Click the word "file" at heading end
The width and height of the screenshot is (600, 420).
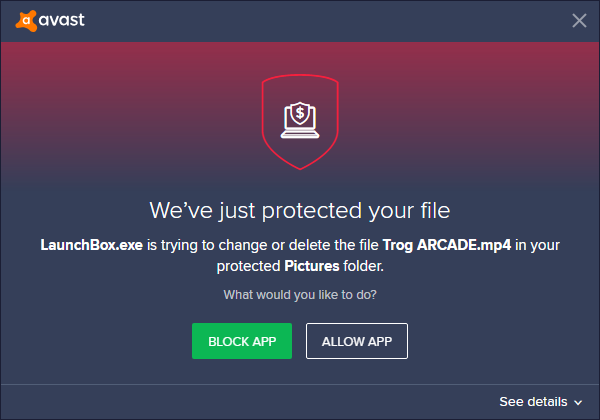435,210
